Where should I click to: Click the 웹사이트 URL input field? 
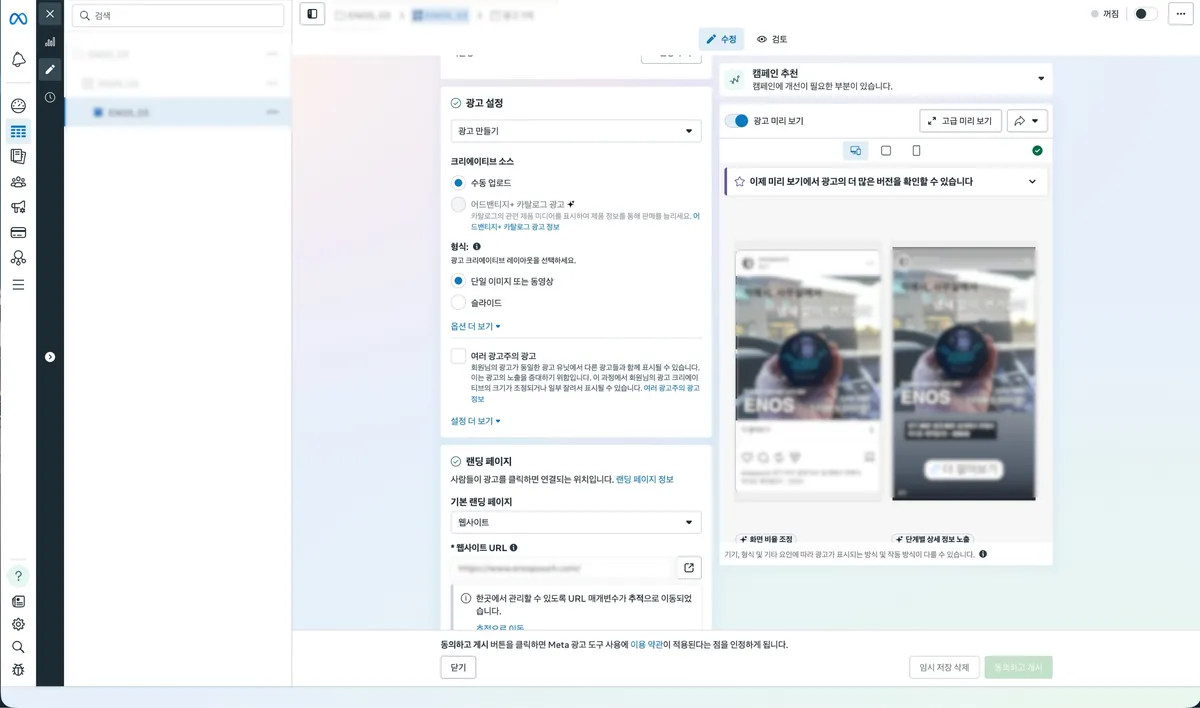coord(563,568)
